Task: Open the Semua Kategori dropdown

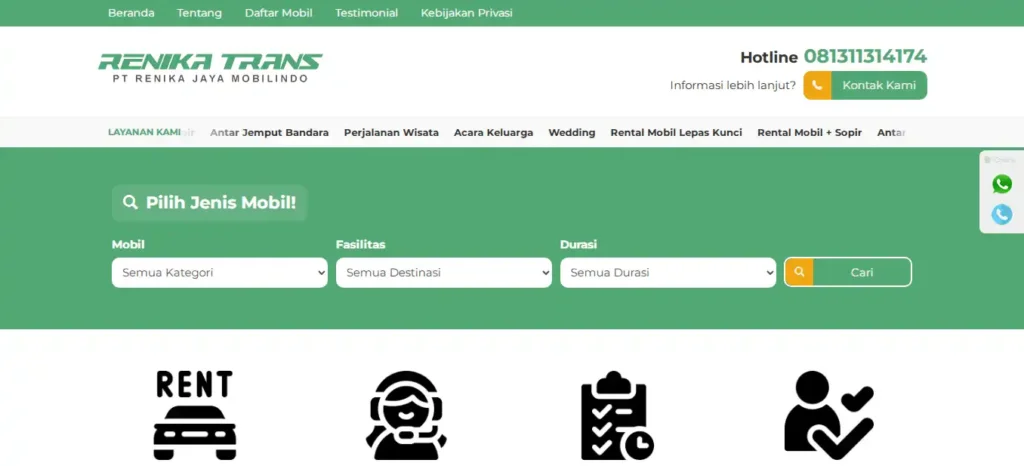Action: click(x=219, y=273)
